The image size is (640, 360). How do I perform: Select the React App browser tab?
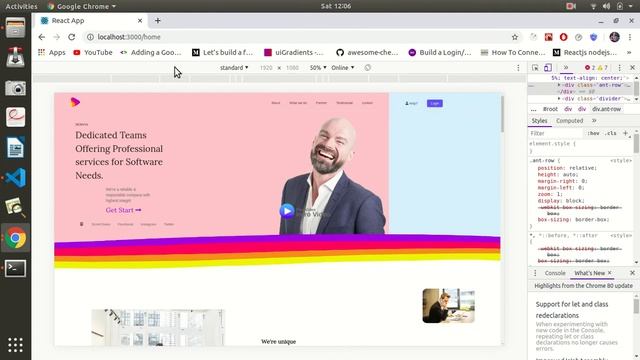[x=91, y=20]
